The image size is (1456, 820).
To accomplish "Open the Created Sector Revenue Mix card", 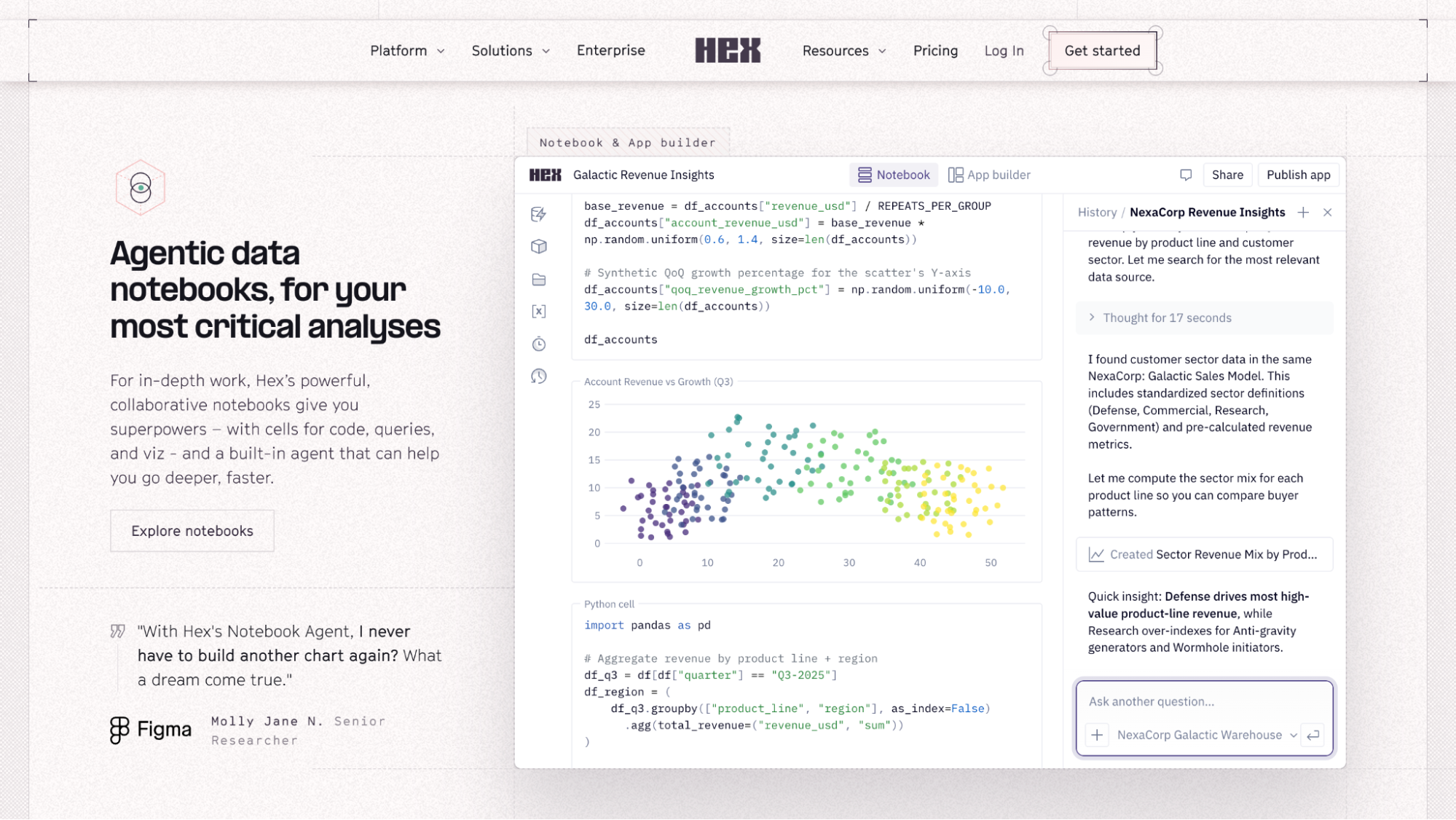I will pyautogui.click(x=1205, y=555).
